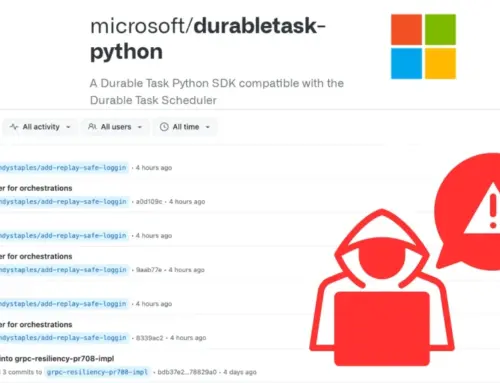The height and width of the screenshot is (383, 500).
Task: Open commit hash 9aab77e
Action: point(149,270)
